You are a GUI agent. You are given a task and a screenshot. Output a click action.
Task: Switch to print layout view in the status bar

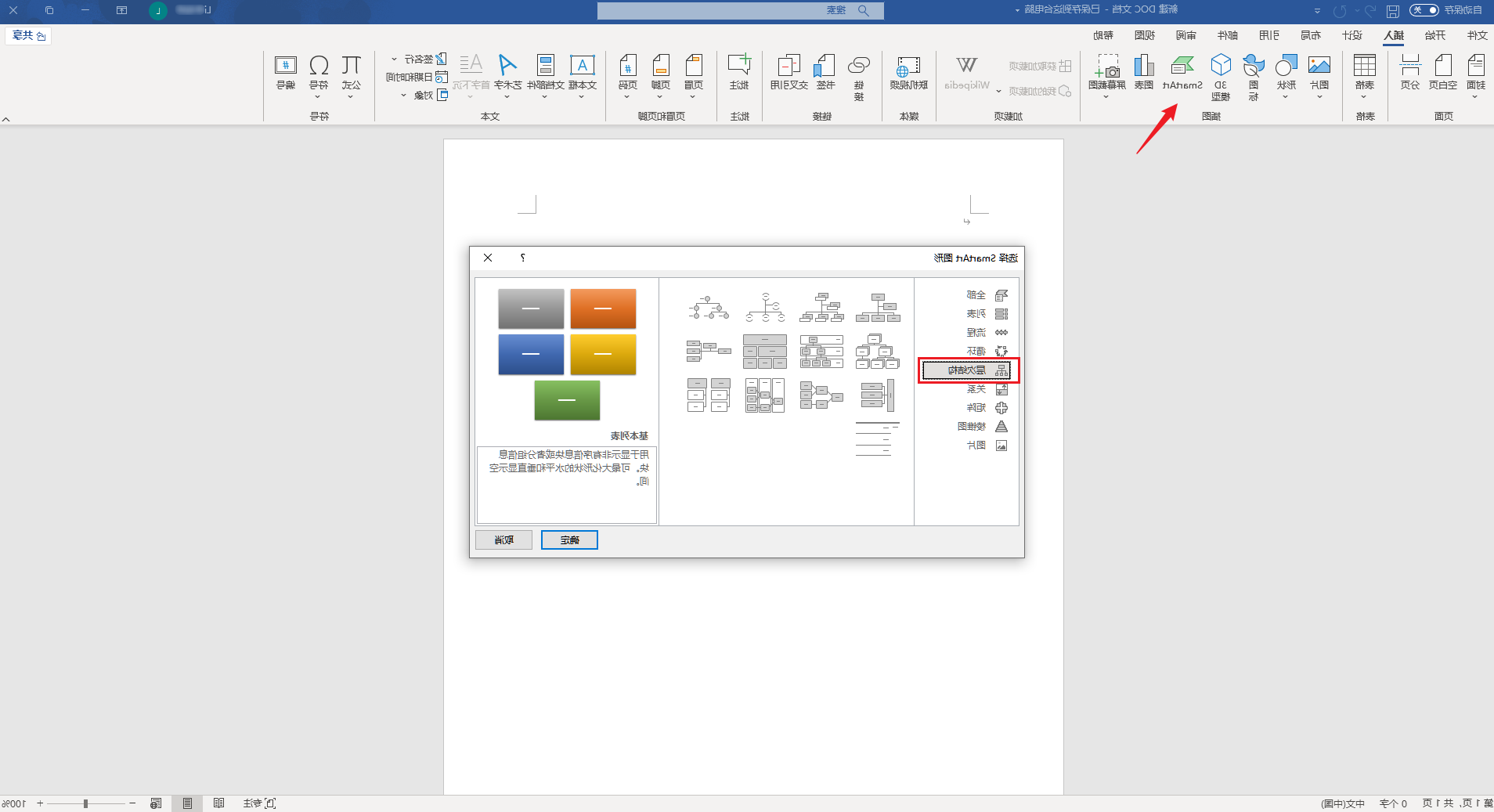[x=187, y=803]
